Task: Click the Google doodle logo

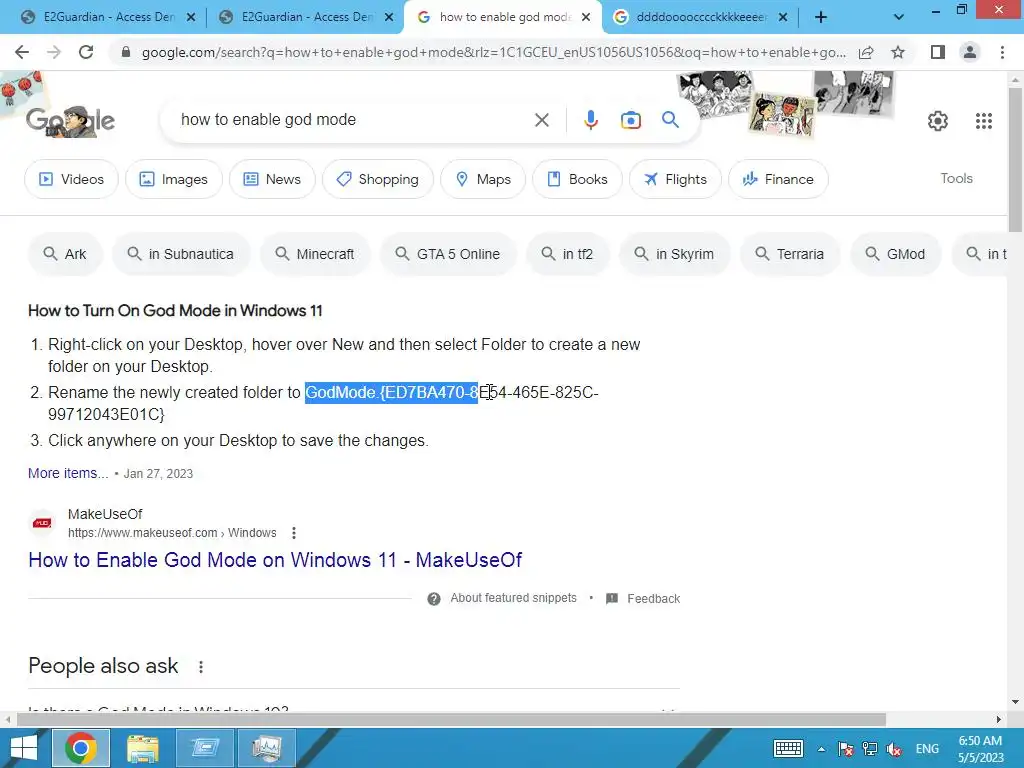Action: coord(70,121)
